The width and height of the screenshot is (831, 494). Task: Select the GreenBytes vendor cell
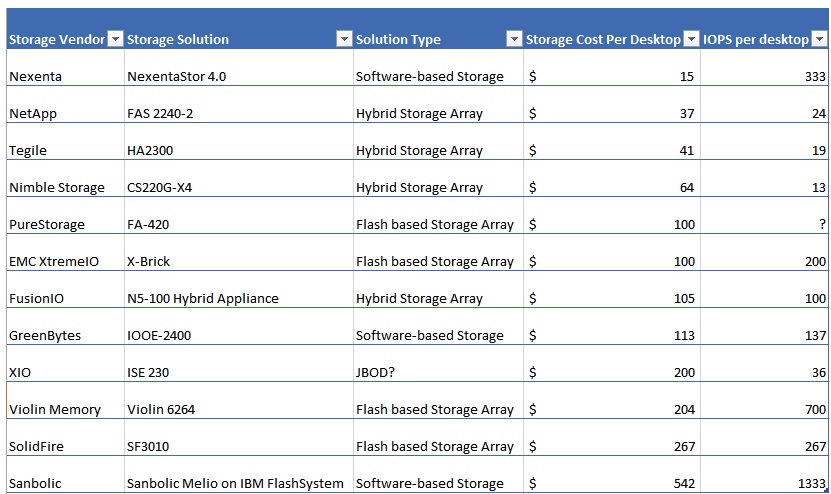click(66, 327)
